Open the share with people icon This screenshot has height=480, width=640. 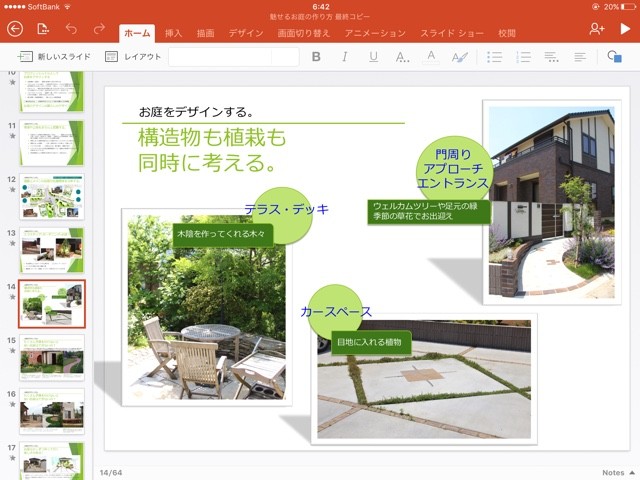tap(597, 29)
